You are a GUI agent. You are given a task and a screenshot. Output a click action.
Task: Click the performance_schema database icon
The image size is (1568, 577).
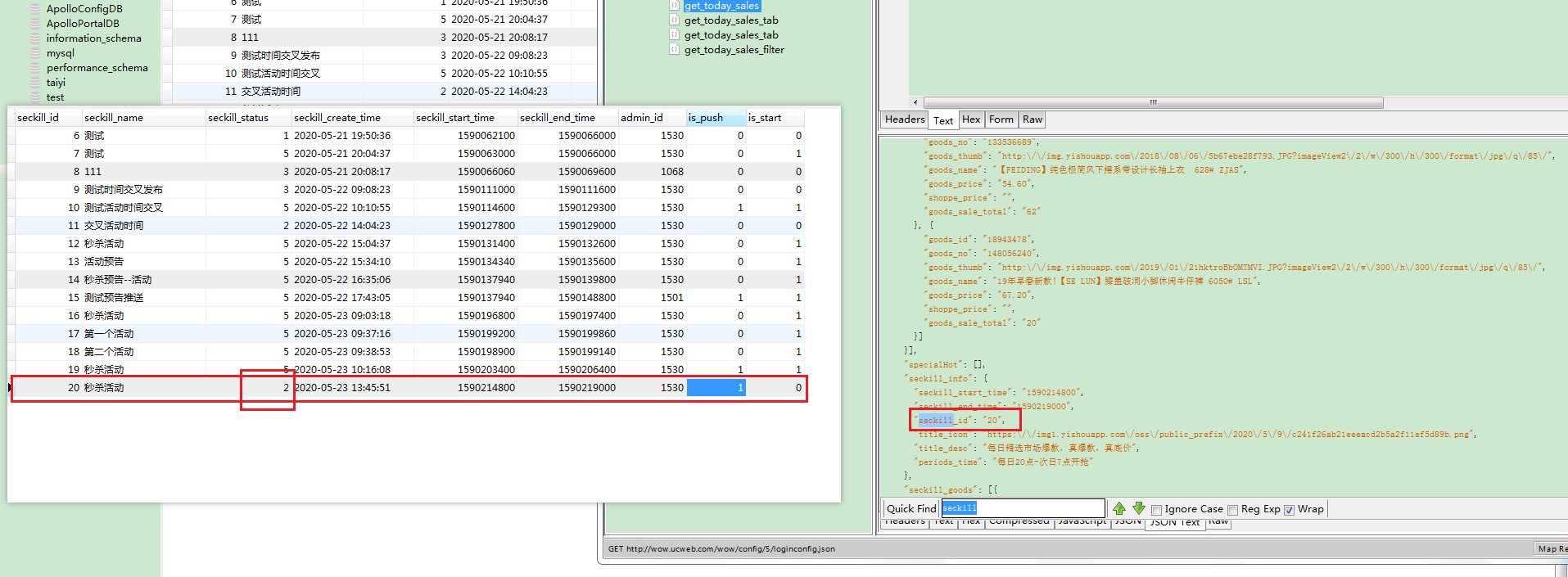[35, 68]
